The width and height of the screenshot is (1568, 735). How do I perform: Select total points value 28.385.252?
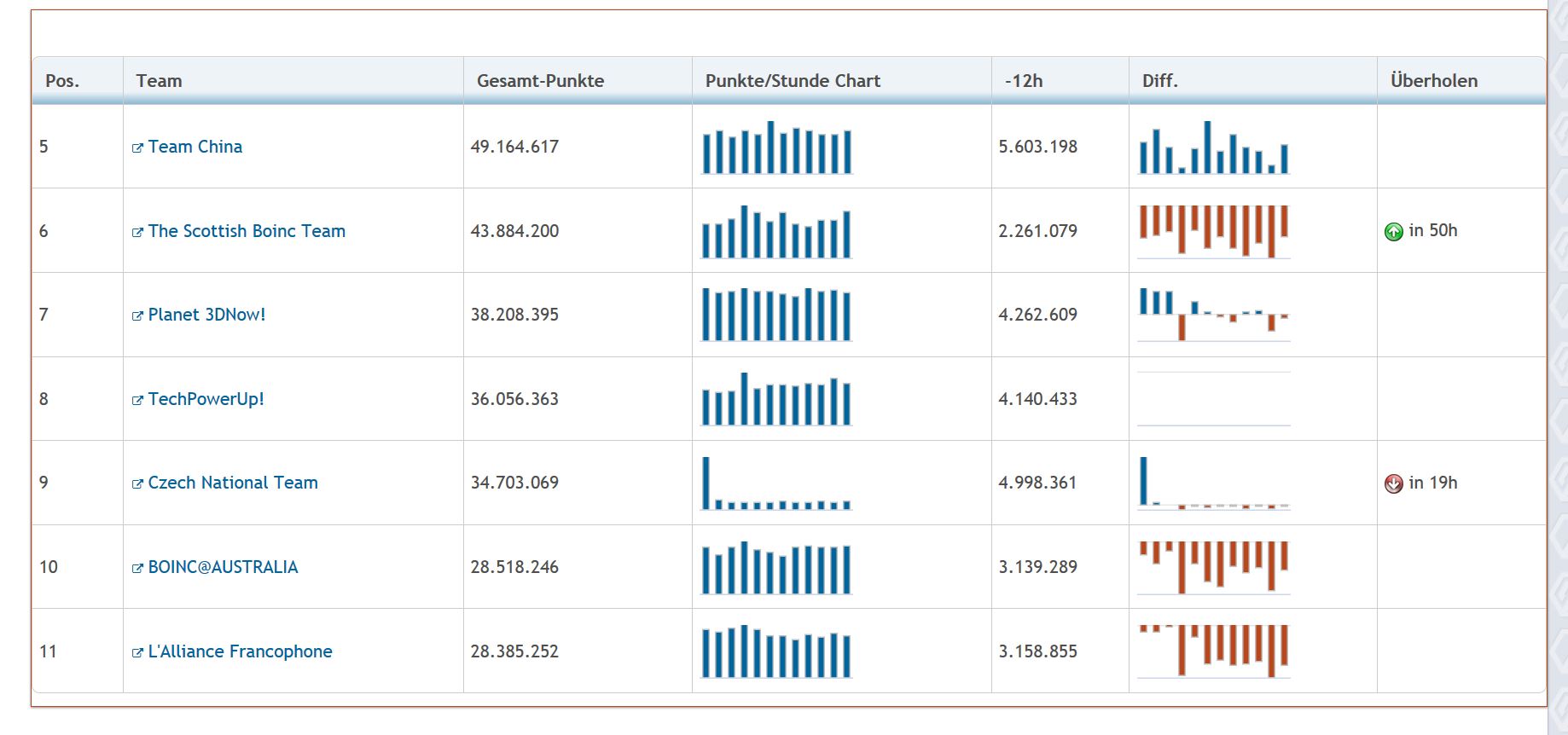click(x=514, y=651)
